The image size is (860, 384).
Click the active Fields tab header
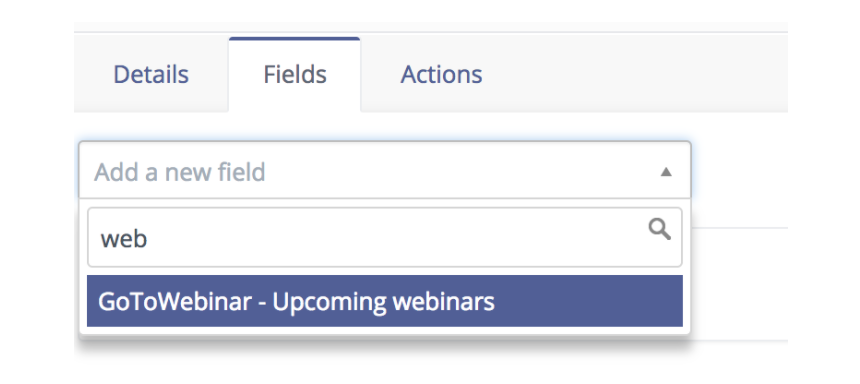[x=295, y=75]
